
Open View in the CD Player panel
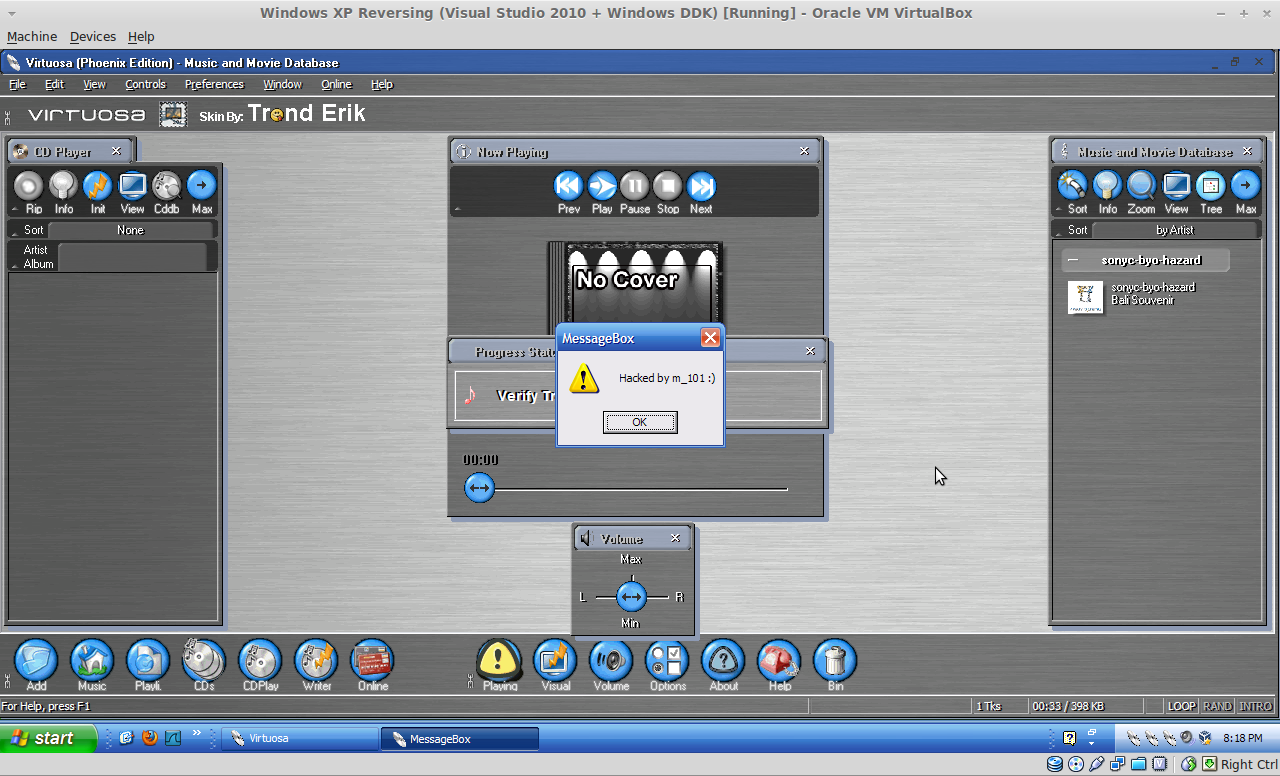click(133, 186)
